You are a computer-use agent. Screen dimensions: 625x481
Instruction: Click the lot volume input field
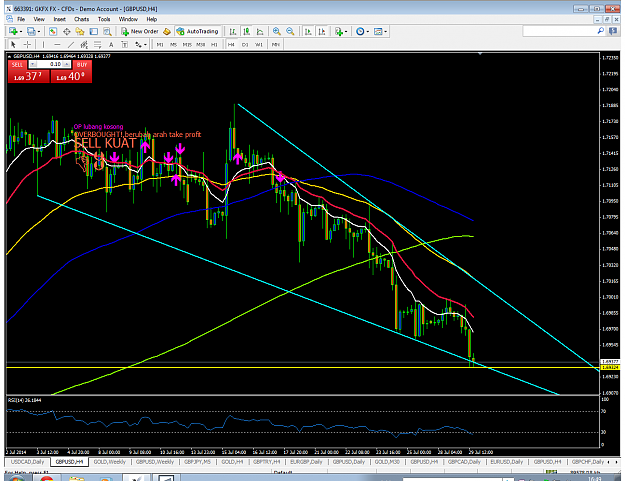click(50, 64)
